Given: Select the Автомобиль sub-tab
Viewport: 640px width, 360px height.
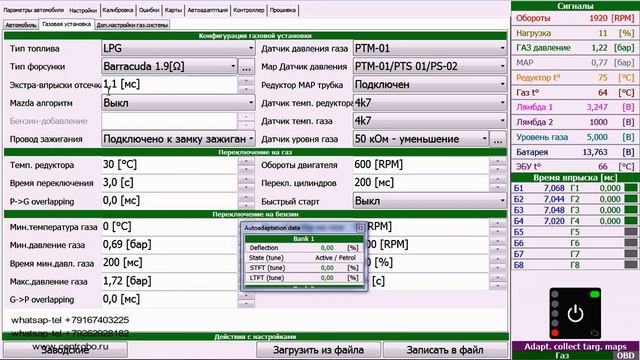Looking at the screenshot, I should (21, 25).
